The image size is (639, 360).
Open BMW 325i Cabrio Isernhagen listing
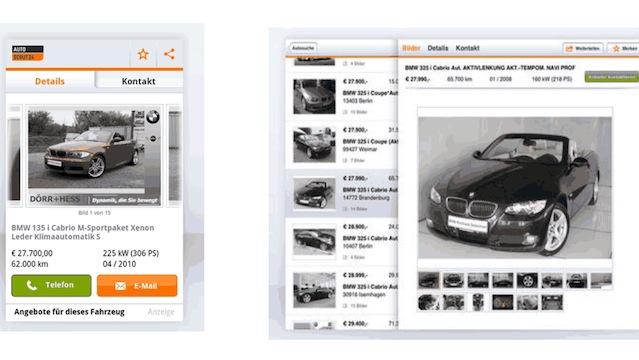pos(342,290)
